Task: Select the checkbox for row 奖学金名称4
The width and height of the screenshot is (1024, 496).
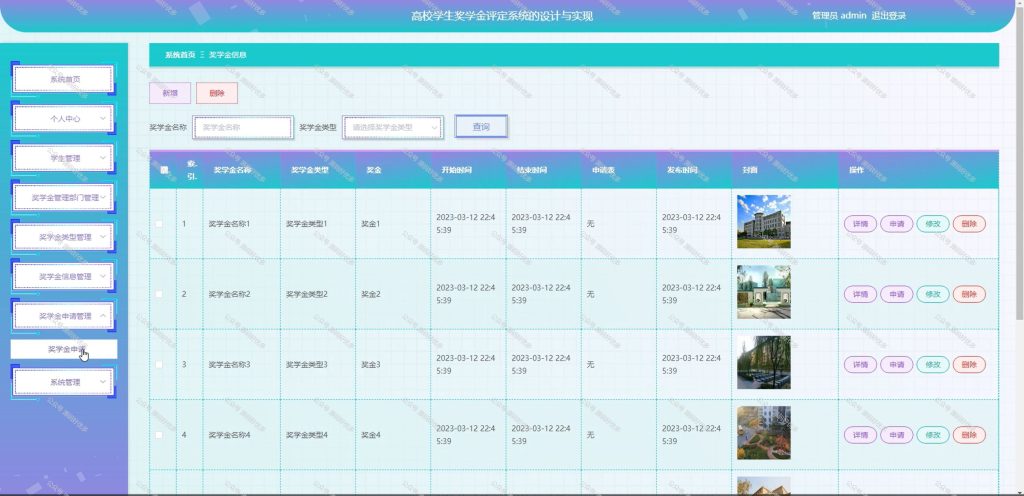Action: pyautogui.click(x=159, y=435)
